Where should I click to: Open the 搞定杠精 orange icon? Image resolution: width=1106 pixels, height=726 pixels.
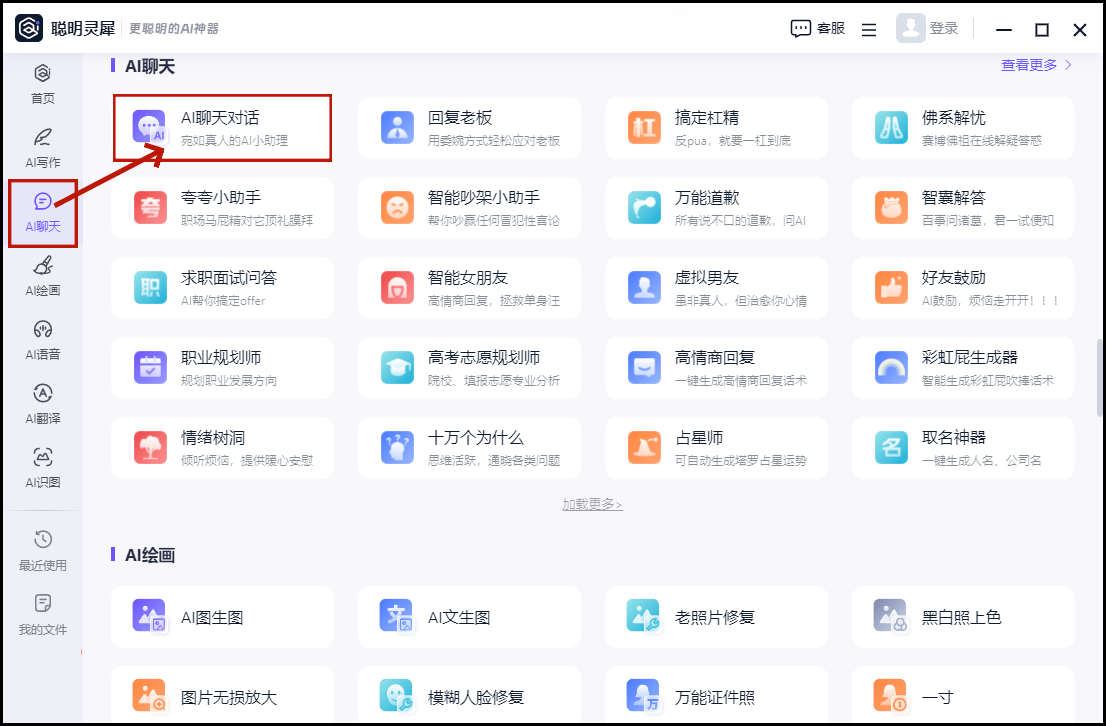coord(644,127)
